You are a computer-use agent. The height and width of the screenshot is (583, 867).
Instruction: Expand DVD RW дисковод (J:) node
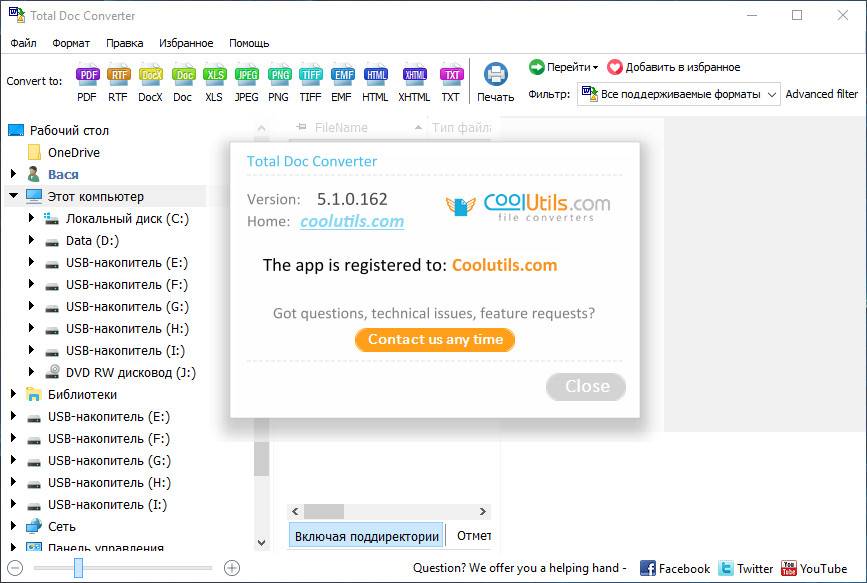(x=32, y=372)
